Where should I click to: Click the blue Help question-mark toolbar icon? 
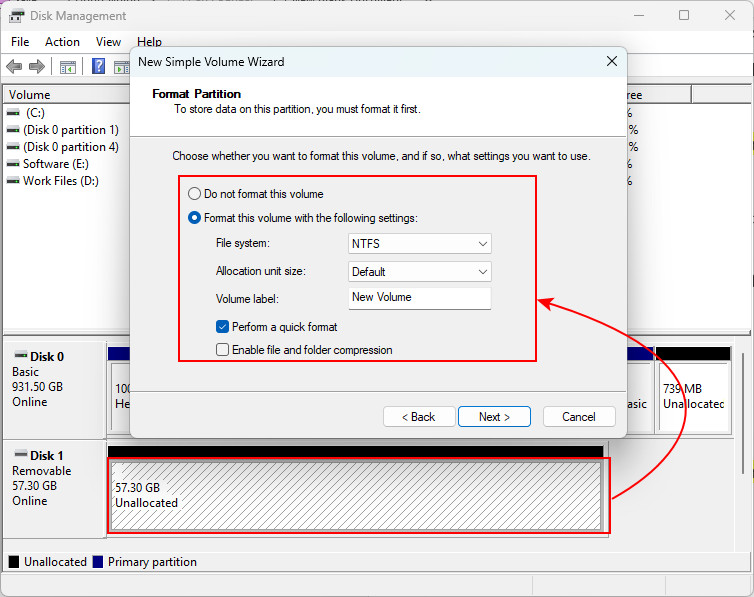(x=99, y=66)
